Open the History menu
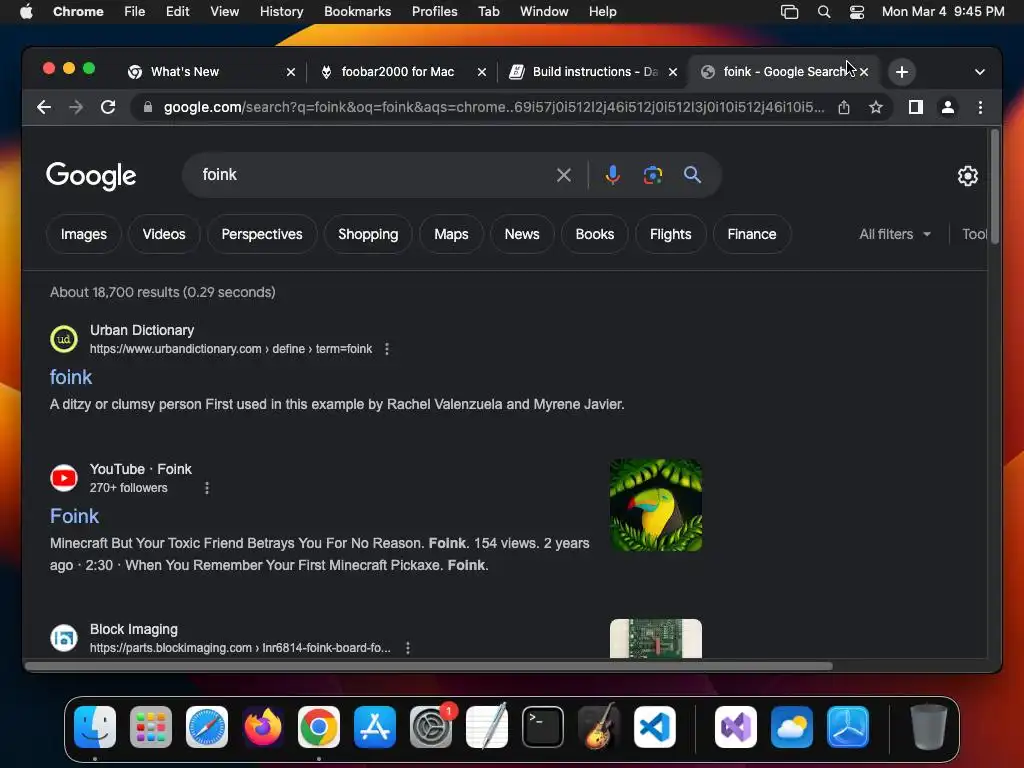 [281, 12]
